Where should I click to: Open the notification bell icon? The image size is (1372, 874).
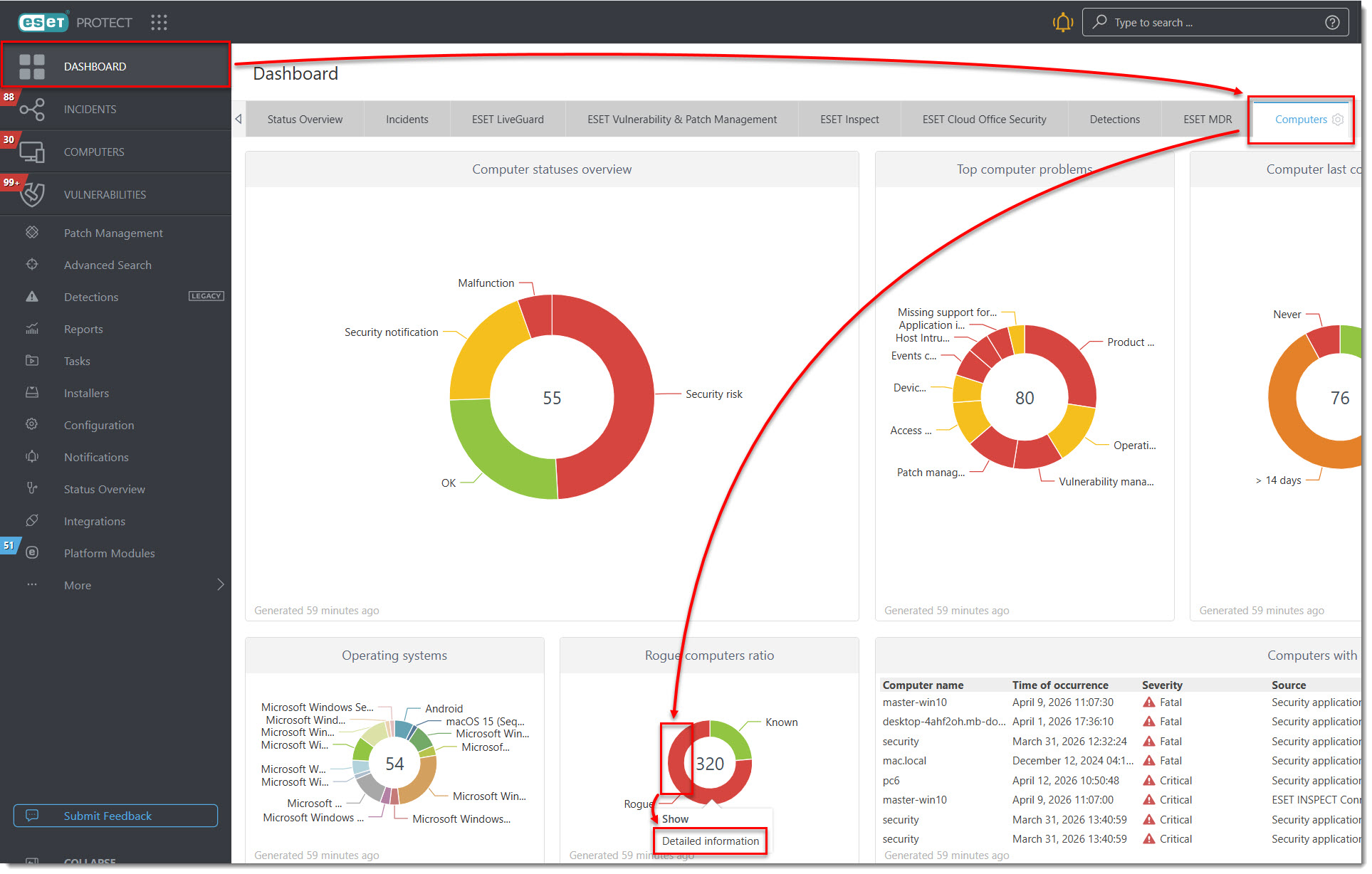1062,22
